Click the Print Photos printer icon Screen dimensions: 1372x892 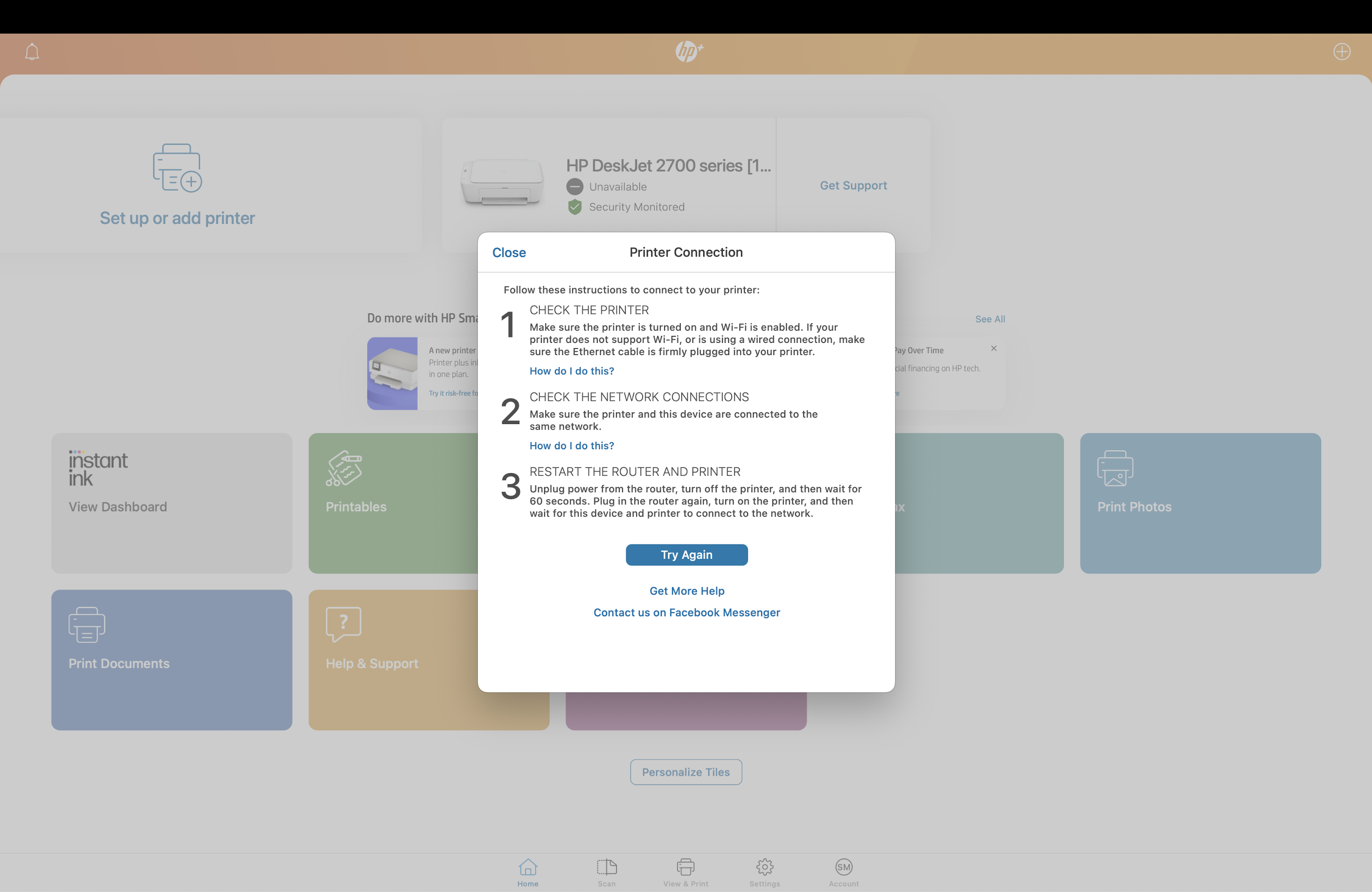click(1115, 468)
